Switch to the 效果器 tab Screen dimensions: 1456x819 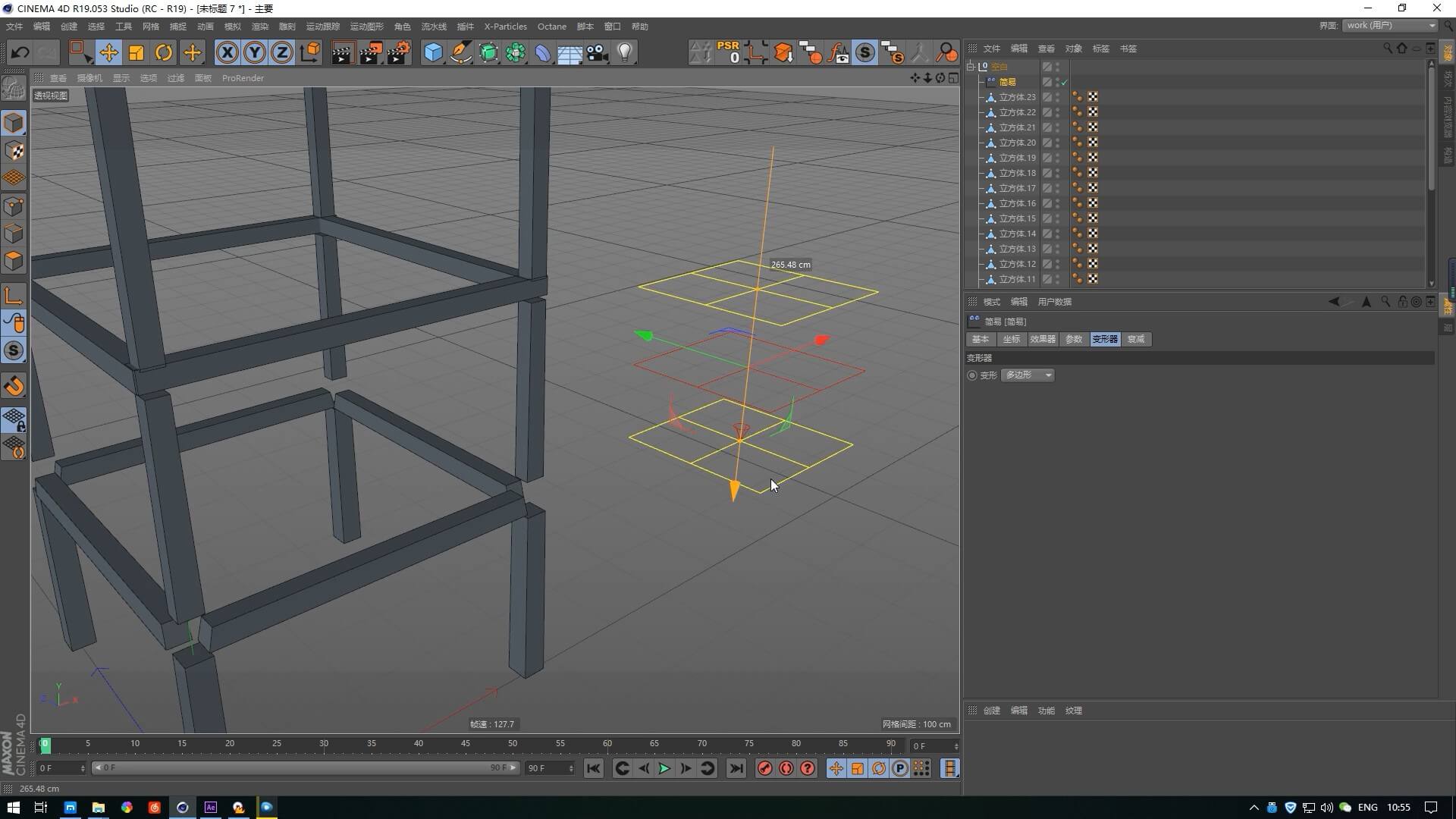point(1043,339)
